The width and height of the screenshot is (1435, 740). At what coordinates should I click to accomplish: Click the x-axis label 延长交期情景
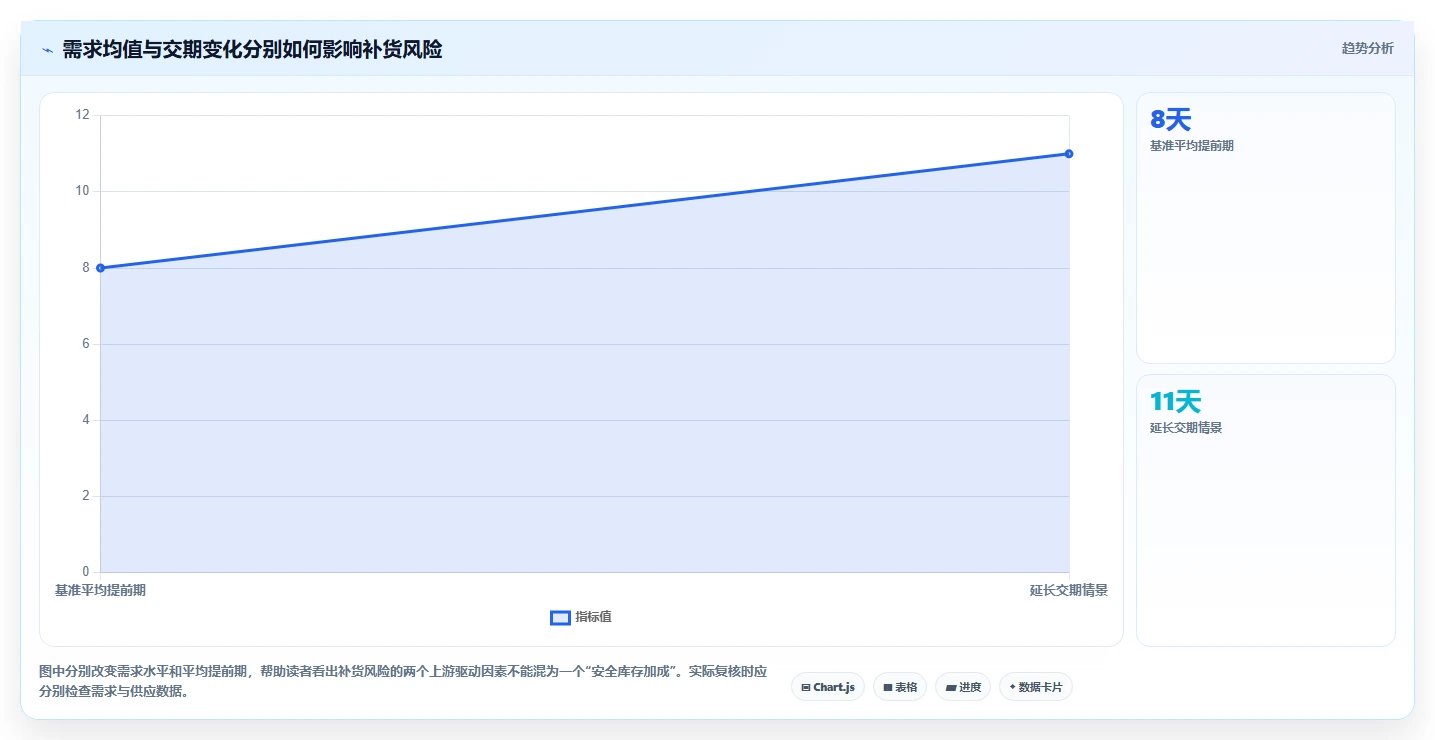(x=1069, y=590)
